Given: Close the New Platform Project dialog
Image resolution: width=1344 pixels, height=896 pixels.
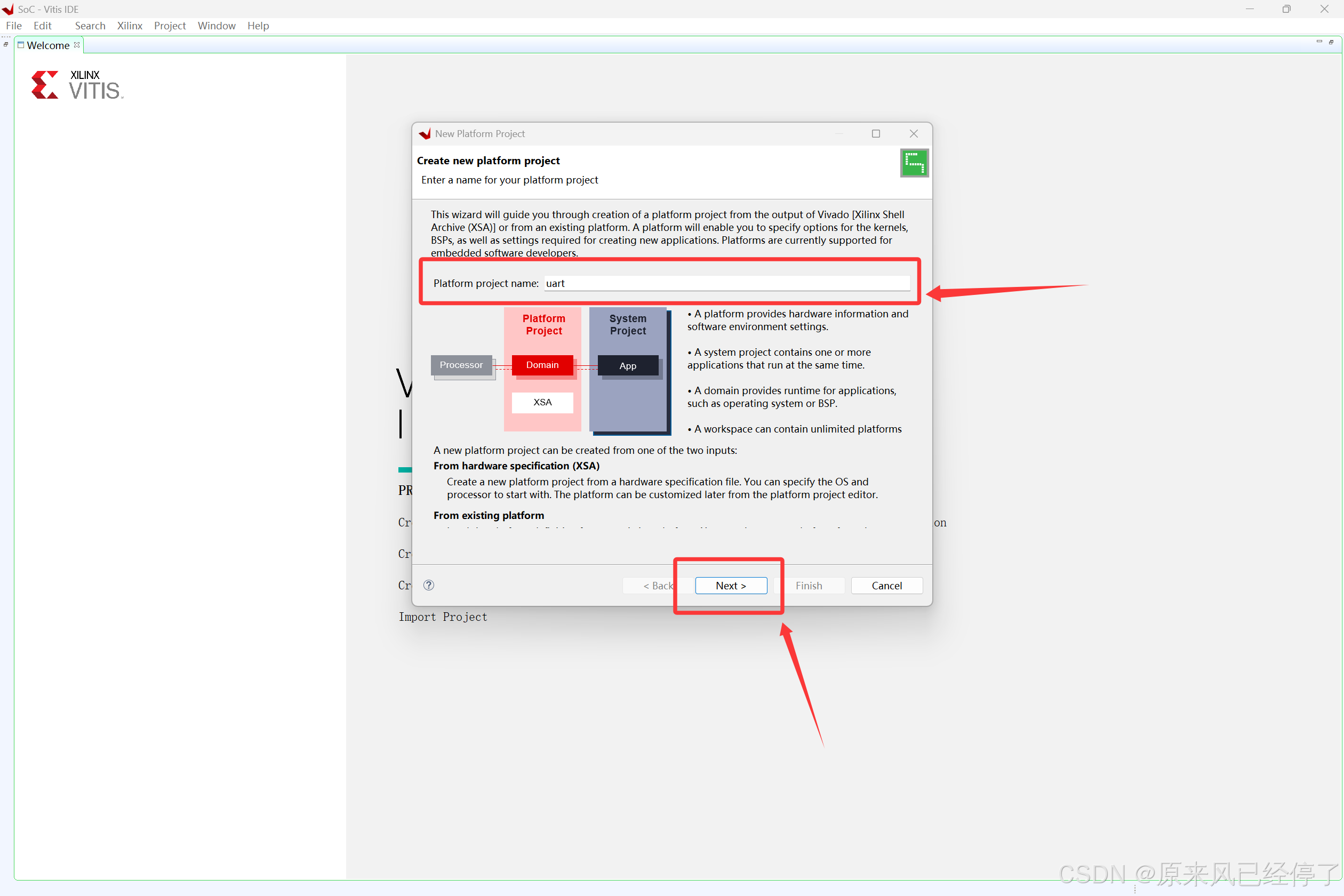Looking at the screenshot, I should [913, 134].
